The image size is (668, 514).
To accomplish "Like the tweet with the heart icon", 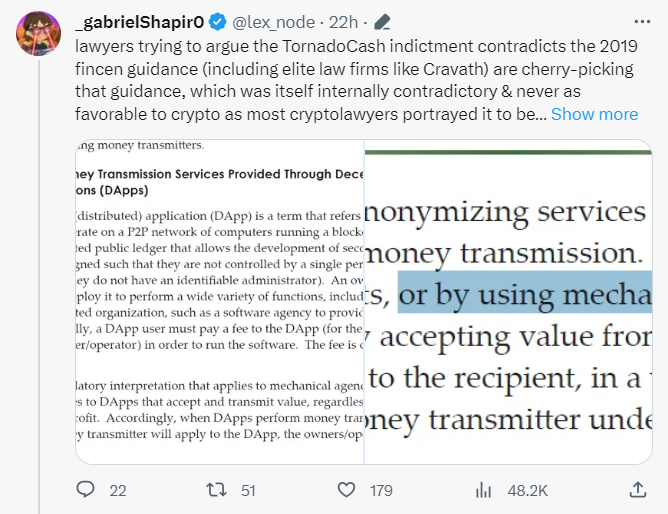I will (346, 490).
